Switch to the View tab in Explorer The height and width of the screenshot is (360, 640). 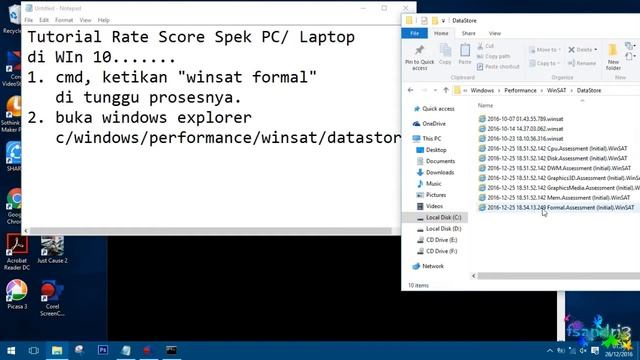[x=495, y=33]
